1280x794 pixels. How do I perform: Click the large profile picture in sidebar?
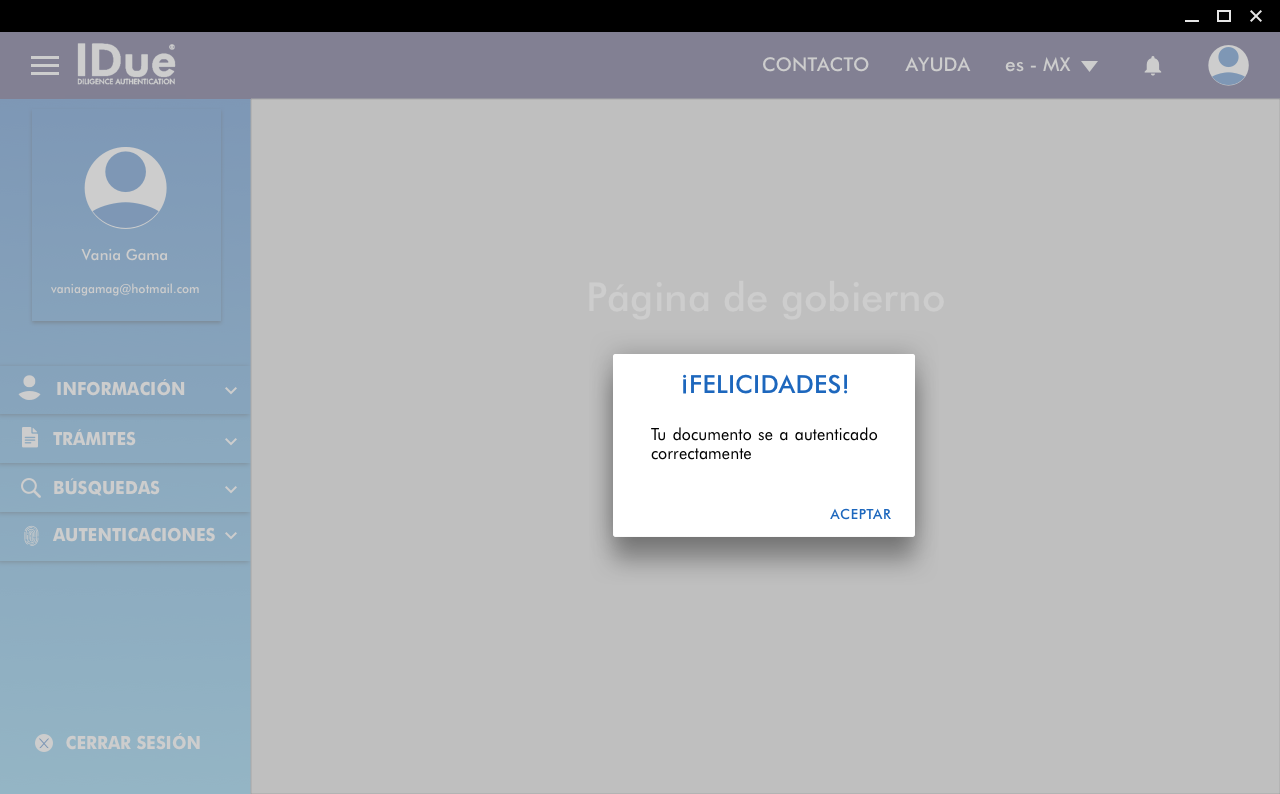(x=125, y=188)
